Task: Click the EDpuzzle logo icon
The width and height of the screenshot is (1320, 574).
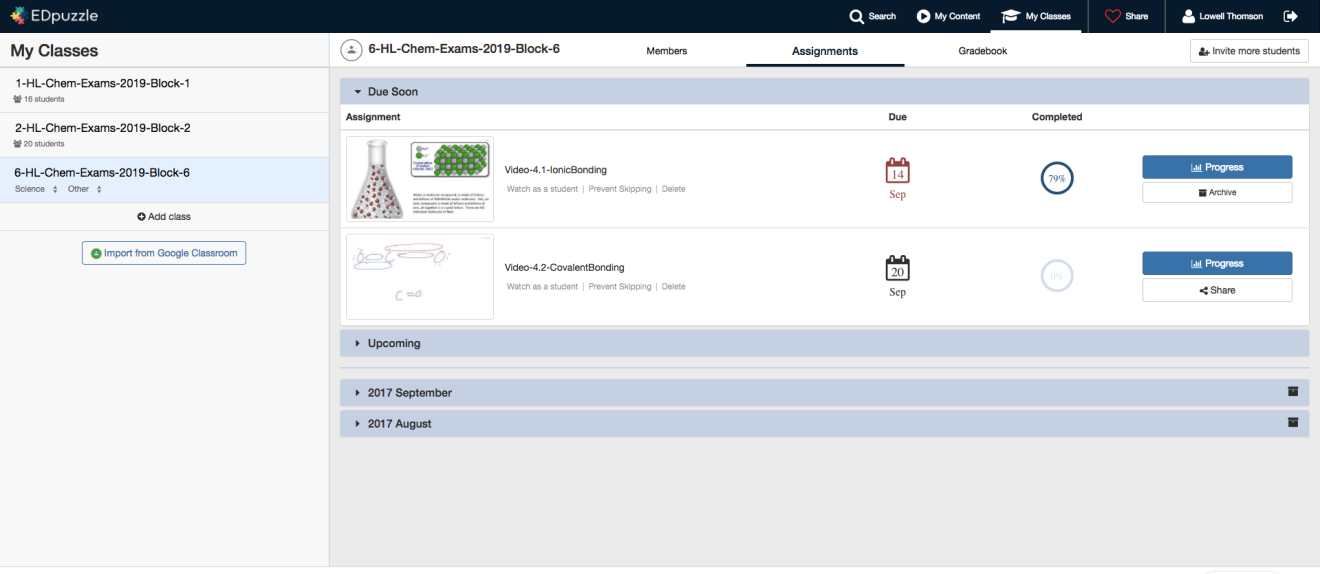Action: (18, 16)
